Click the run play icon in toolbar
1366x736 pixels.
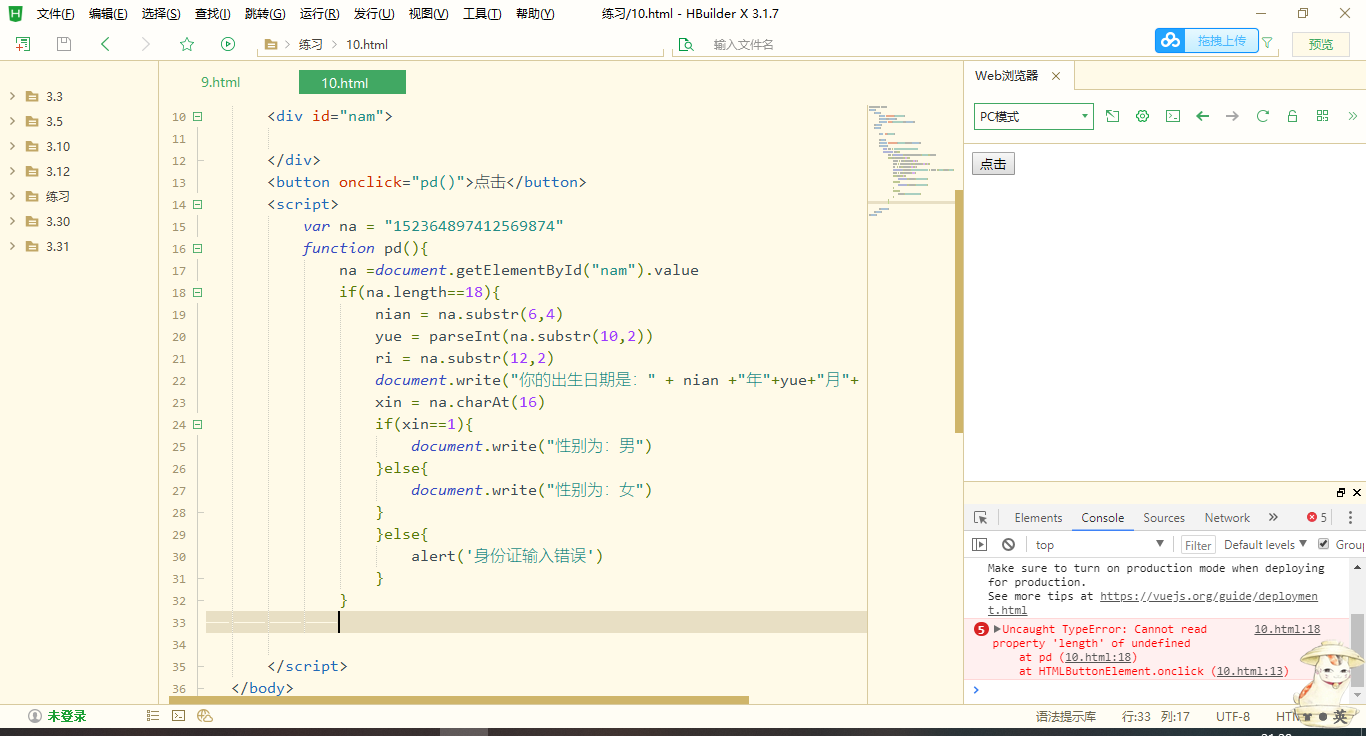[x=228, y=44]
